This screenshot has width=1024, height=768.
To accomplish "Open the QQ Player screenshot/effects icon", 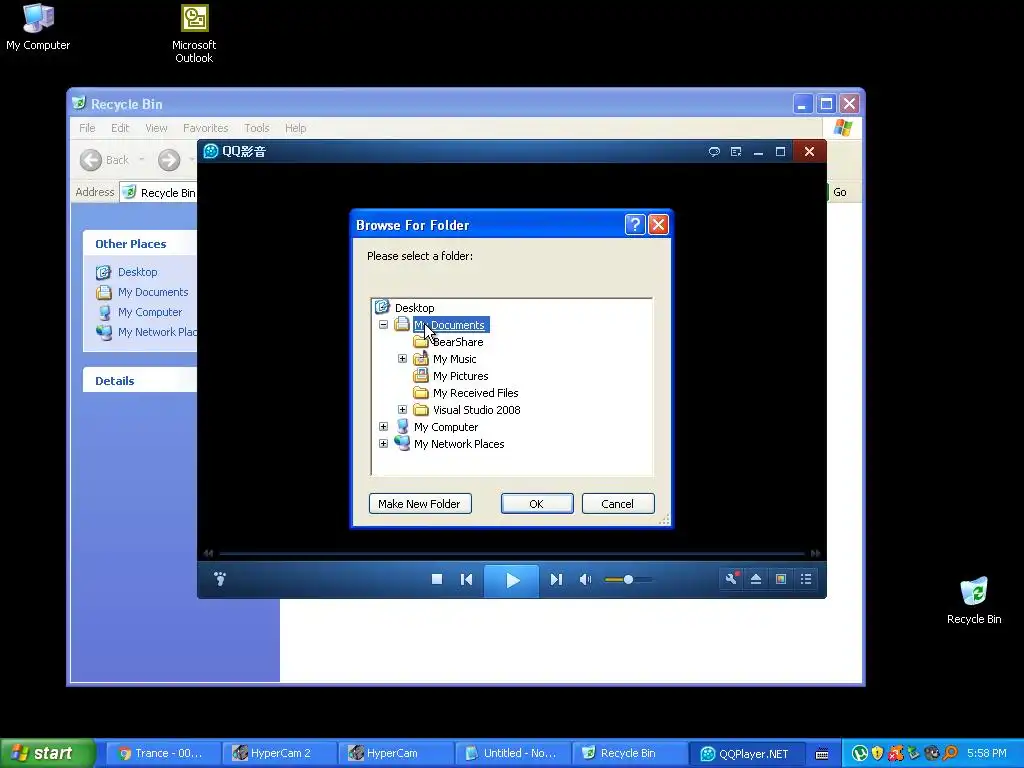I will point(780,579).
